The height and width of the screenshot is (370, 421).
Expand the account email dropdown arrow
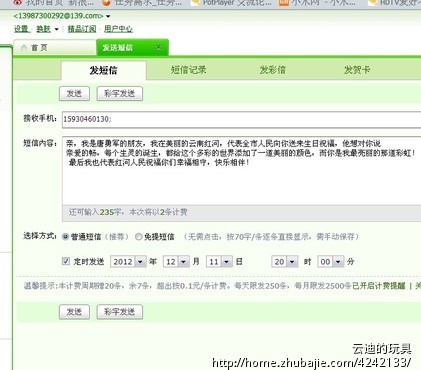point(108,16)
